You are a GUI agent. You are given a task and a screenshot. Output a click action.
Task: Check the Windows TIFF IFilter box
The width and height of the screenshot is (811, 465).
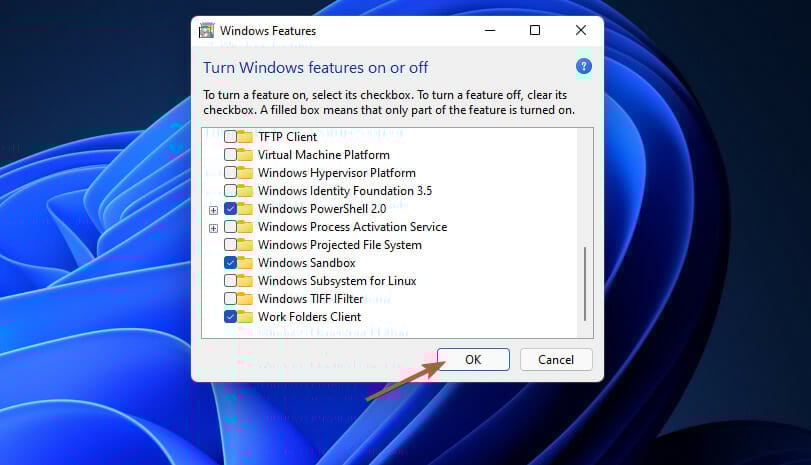[x=230, y=298]
